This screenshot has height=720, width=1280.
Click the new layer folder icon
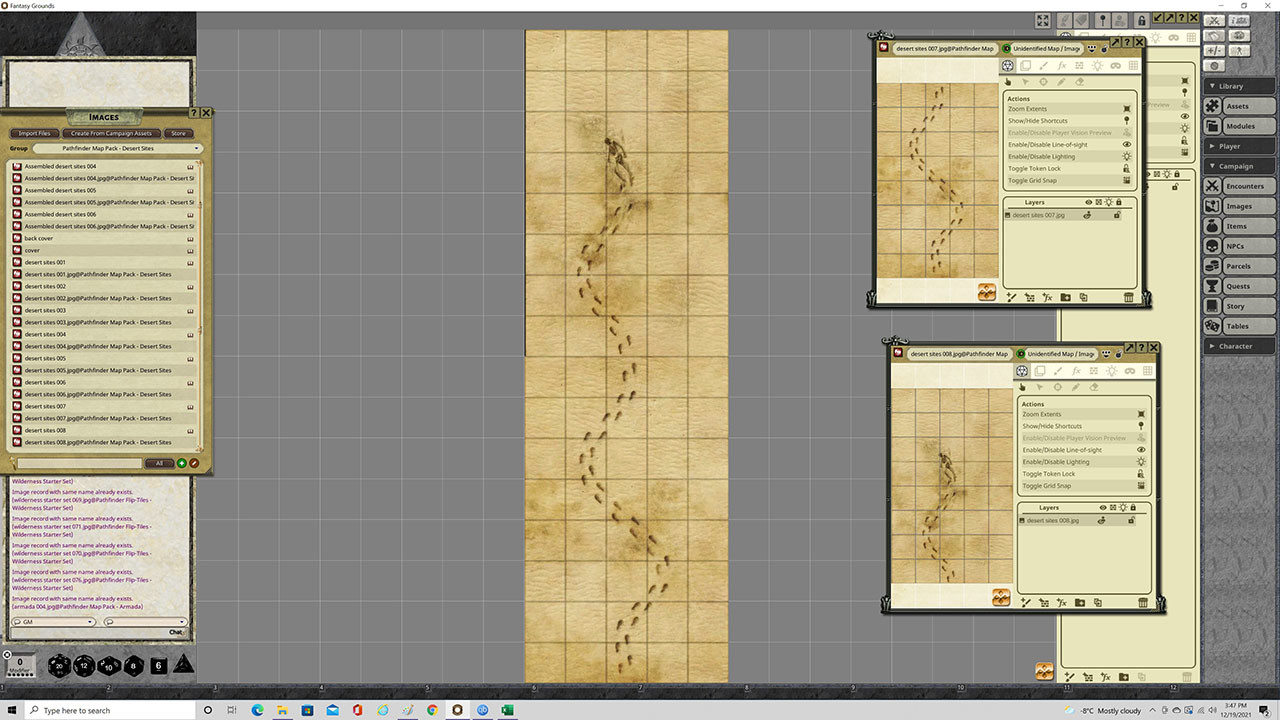pyautogui.click(x=1065, y=297)
